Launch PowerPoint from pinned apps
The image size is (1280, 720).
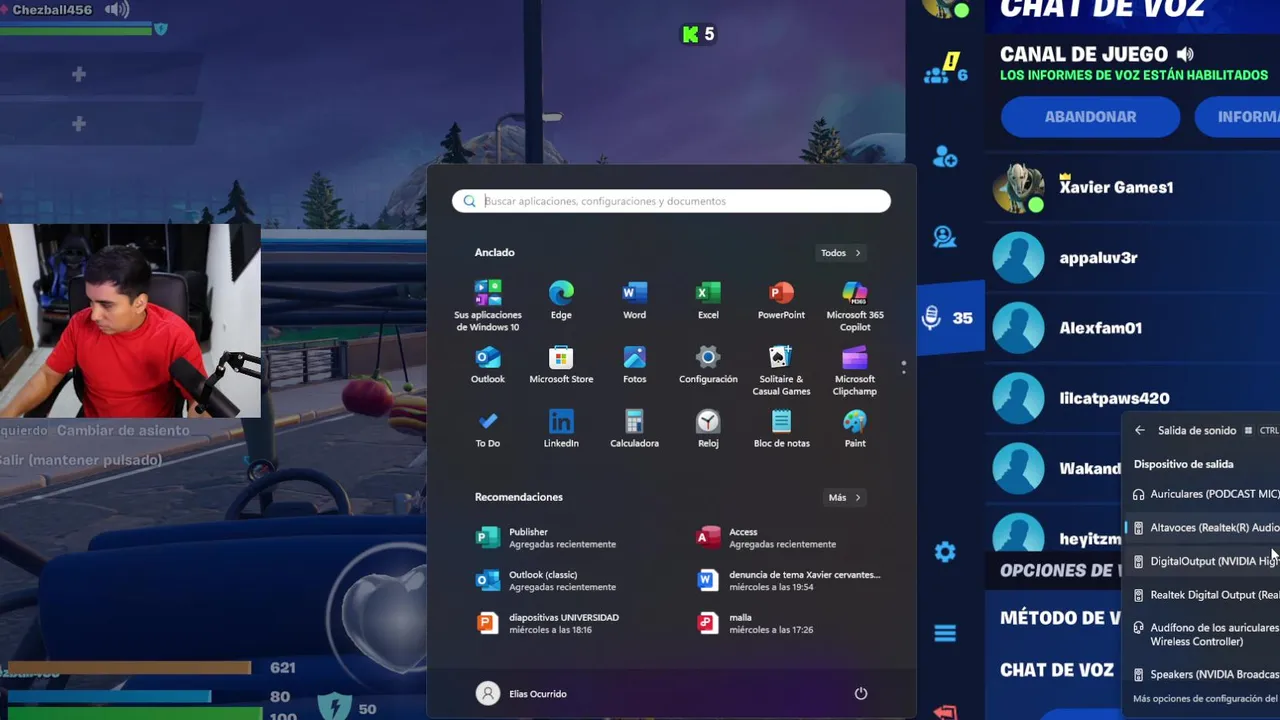point(781,300)
